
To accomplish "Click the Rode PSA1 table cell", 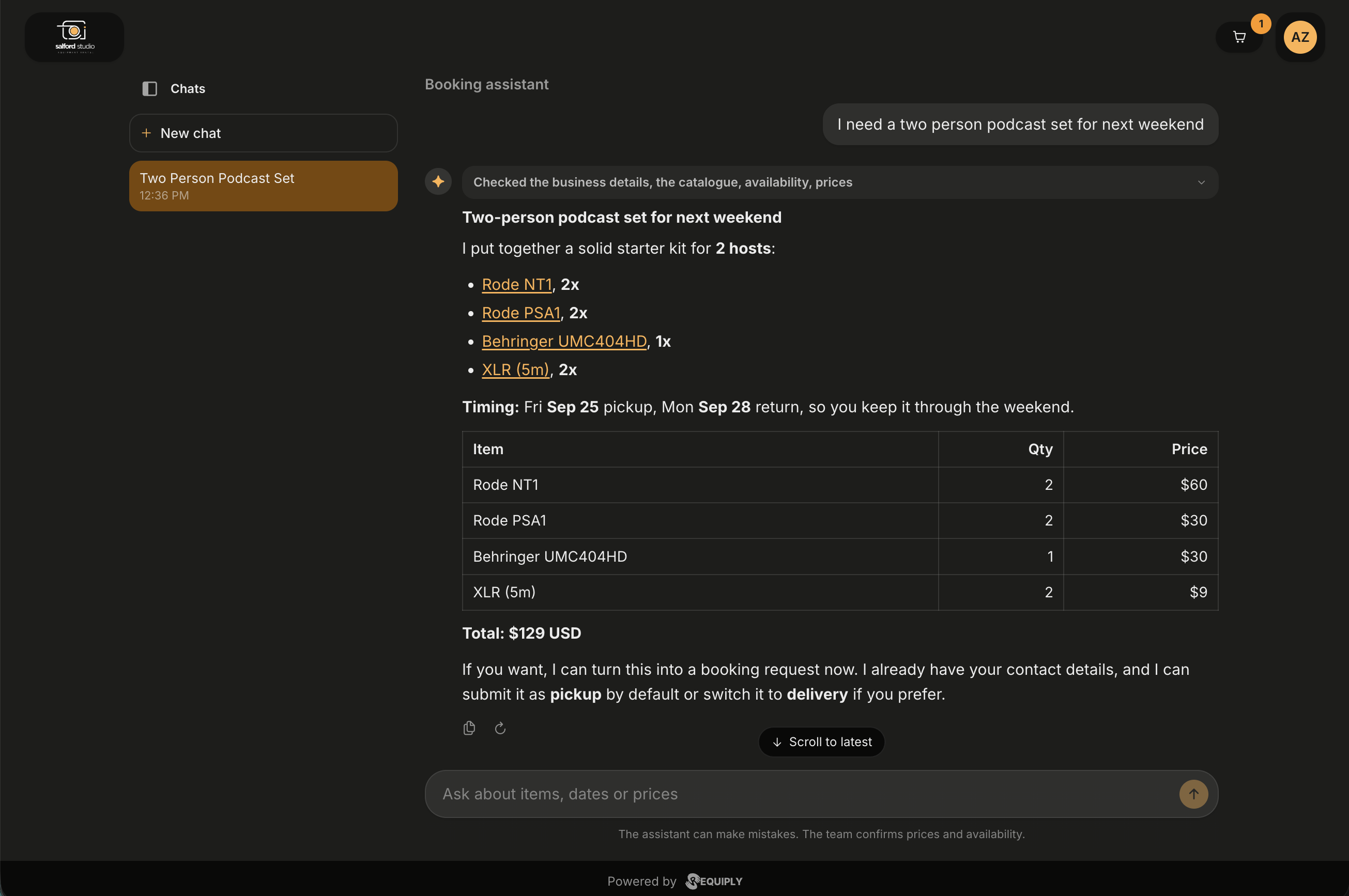I will click(700, 520).
